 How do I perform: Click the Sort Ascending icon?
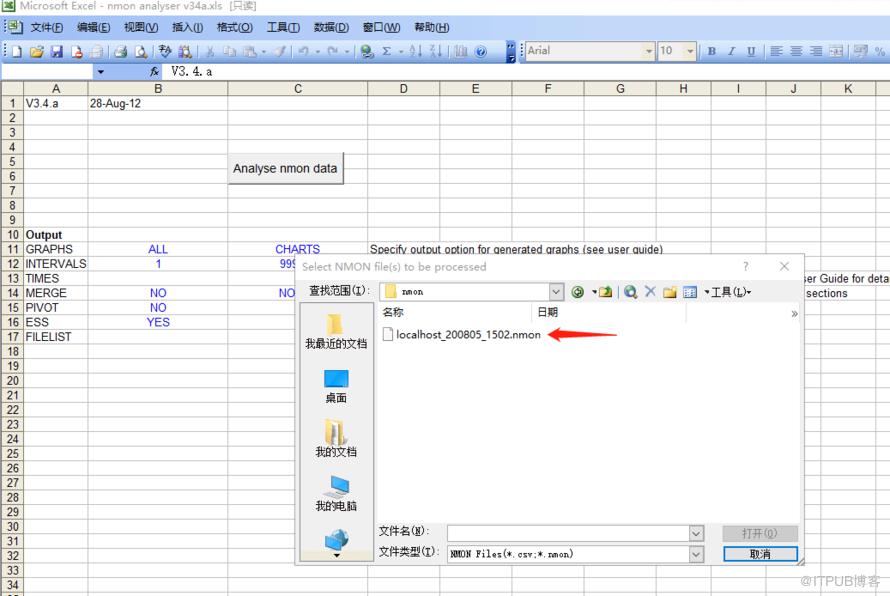415,52
